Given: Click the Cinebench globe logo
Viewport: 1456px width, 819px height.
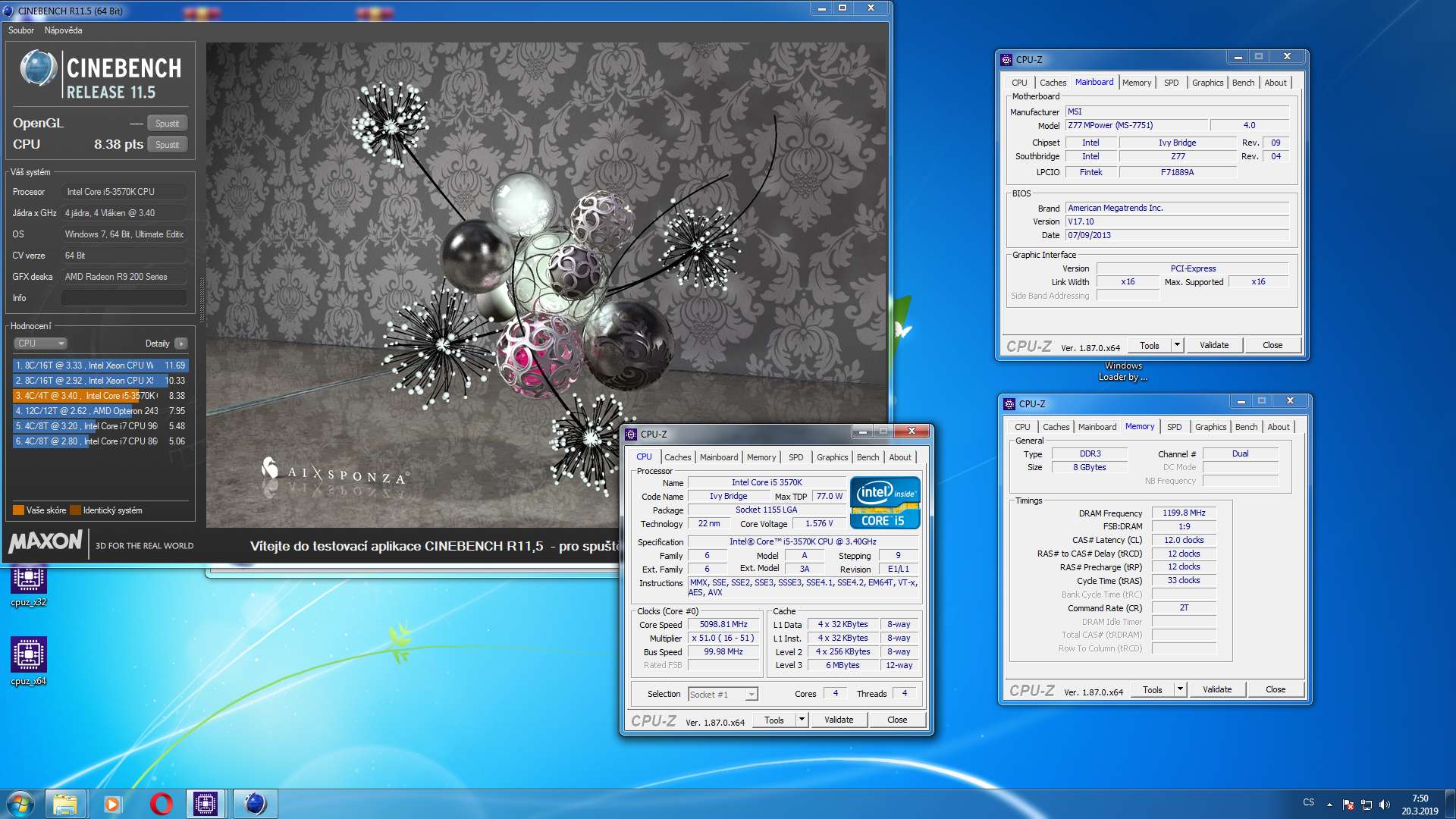Looking at the screenshot, I should click(38, 68).
